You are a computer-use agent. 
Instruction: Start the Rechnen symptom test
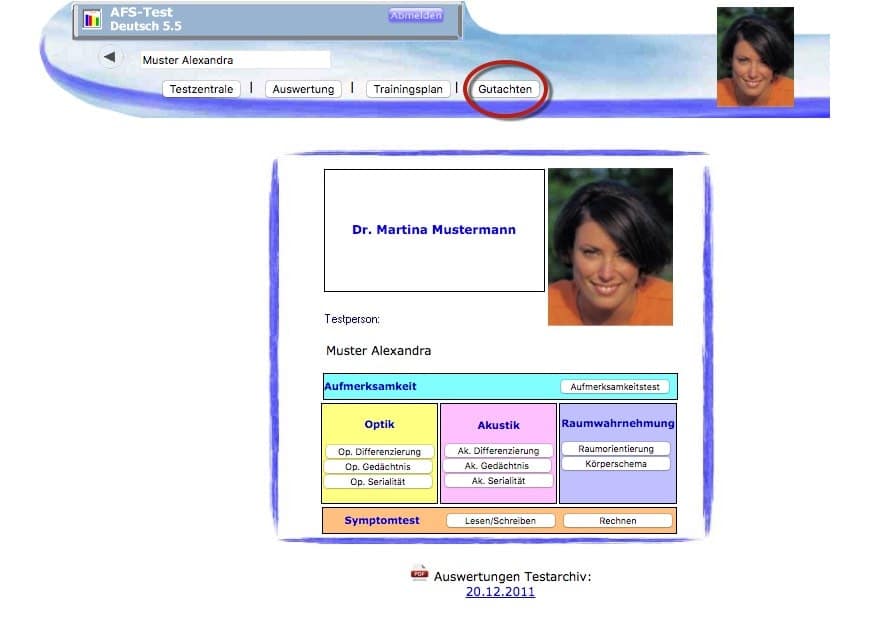click(x=618, y=521)
